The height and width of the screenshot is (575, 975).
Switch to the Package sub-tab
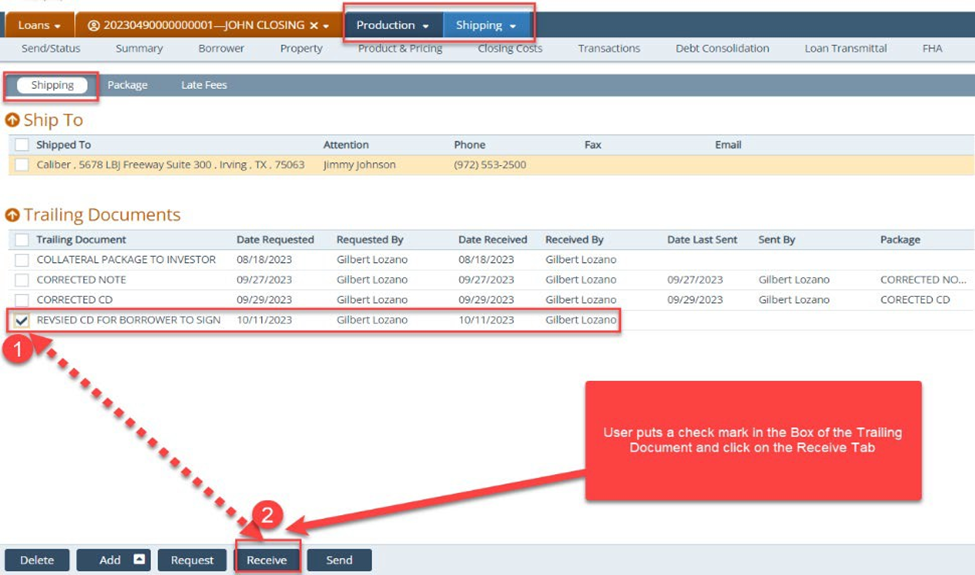click(127, 85)
